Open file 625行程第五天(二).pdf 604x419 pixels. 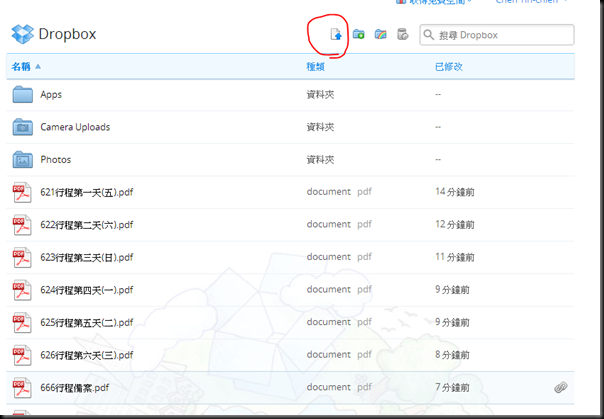point(87,322)
